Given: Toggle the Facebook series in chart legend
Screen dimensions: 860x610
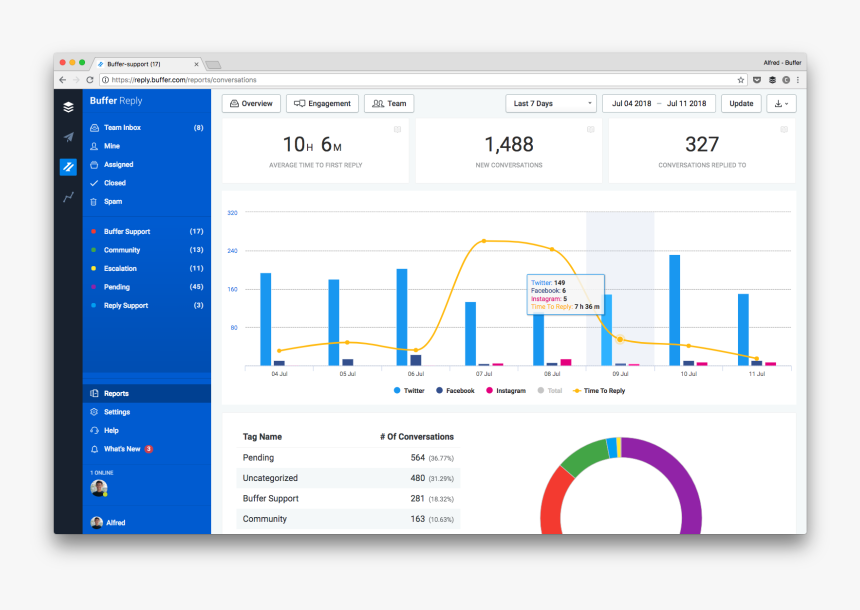Looking at the screenshot, I should [x=455, y=391].
